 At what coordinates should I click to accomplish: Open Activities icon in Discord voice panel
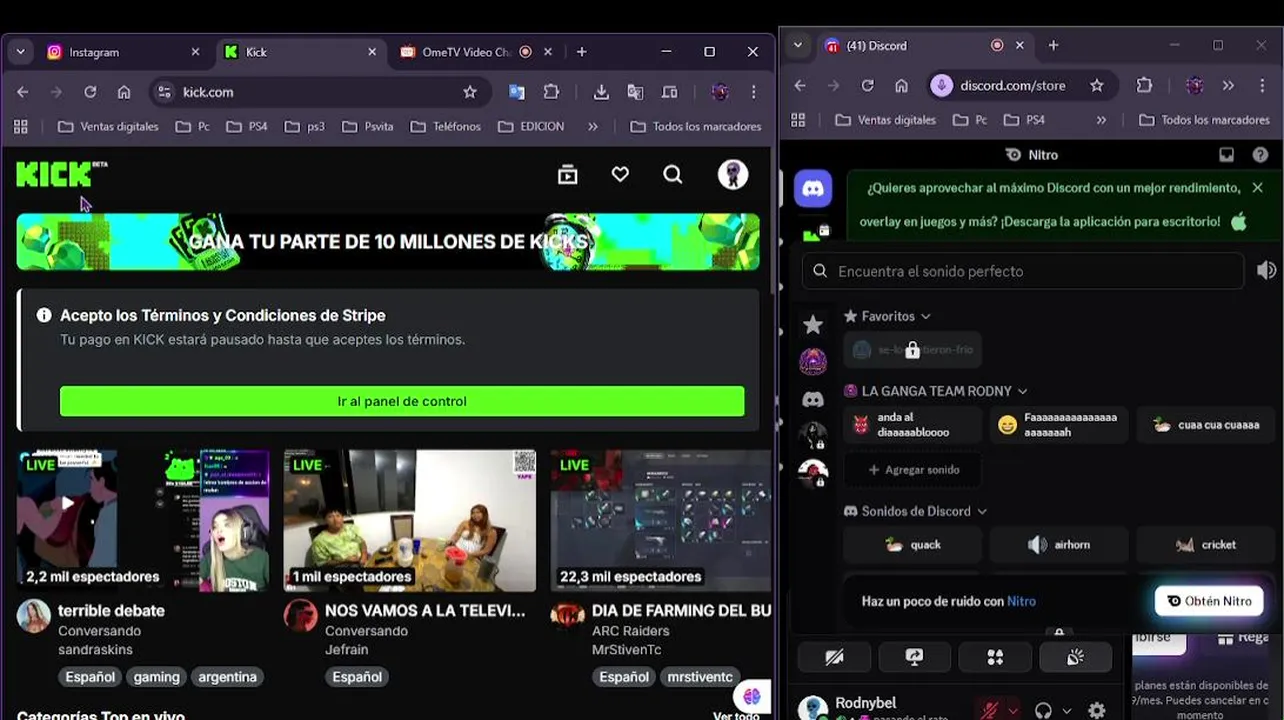coord(994,657)
